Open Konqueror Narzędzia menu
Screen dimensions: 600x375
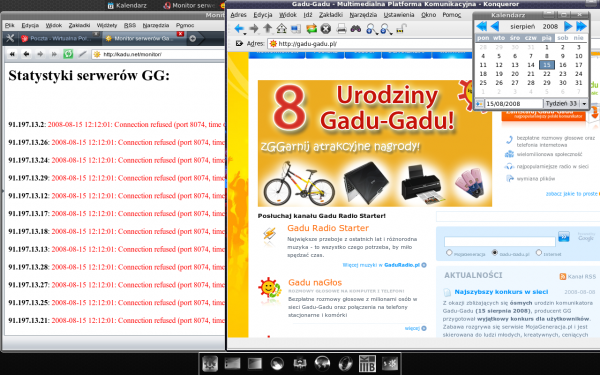pos(363,15)
